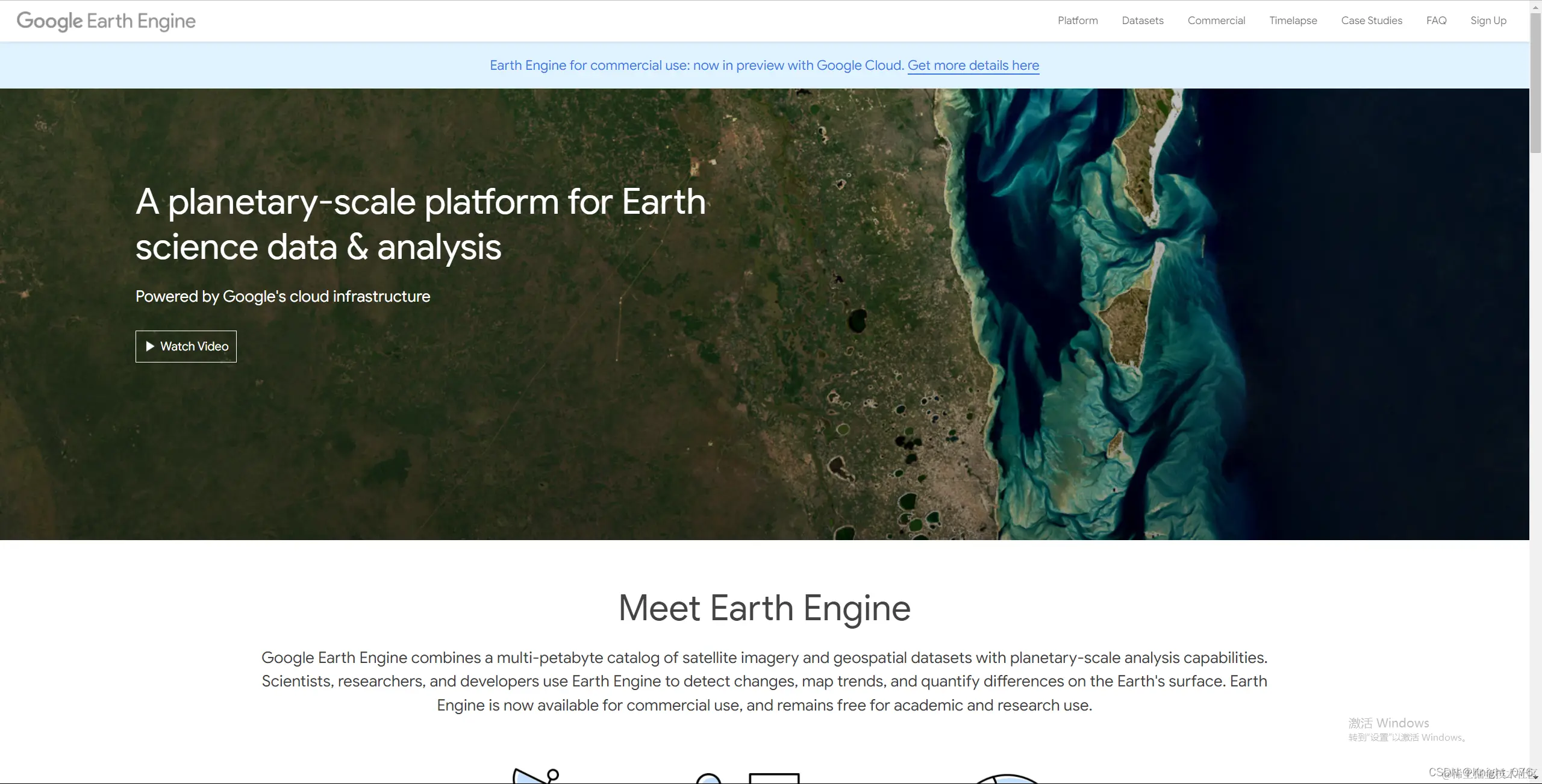This screenshot has width=1542, height=784.
Task: Click the scrollbar up arrow
Action: pyautogui.click(x=1536, y=6)
